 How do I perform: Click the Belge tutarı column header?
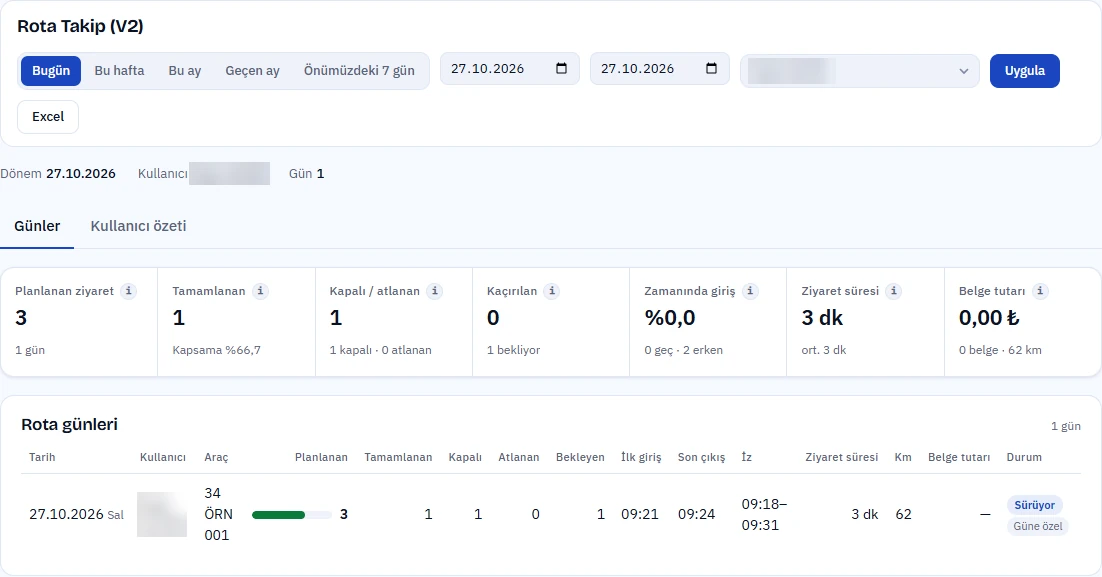click(x=959, y=458)
